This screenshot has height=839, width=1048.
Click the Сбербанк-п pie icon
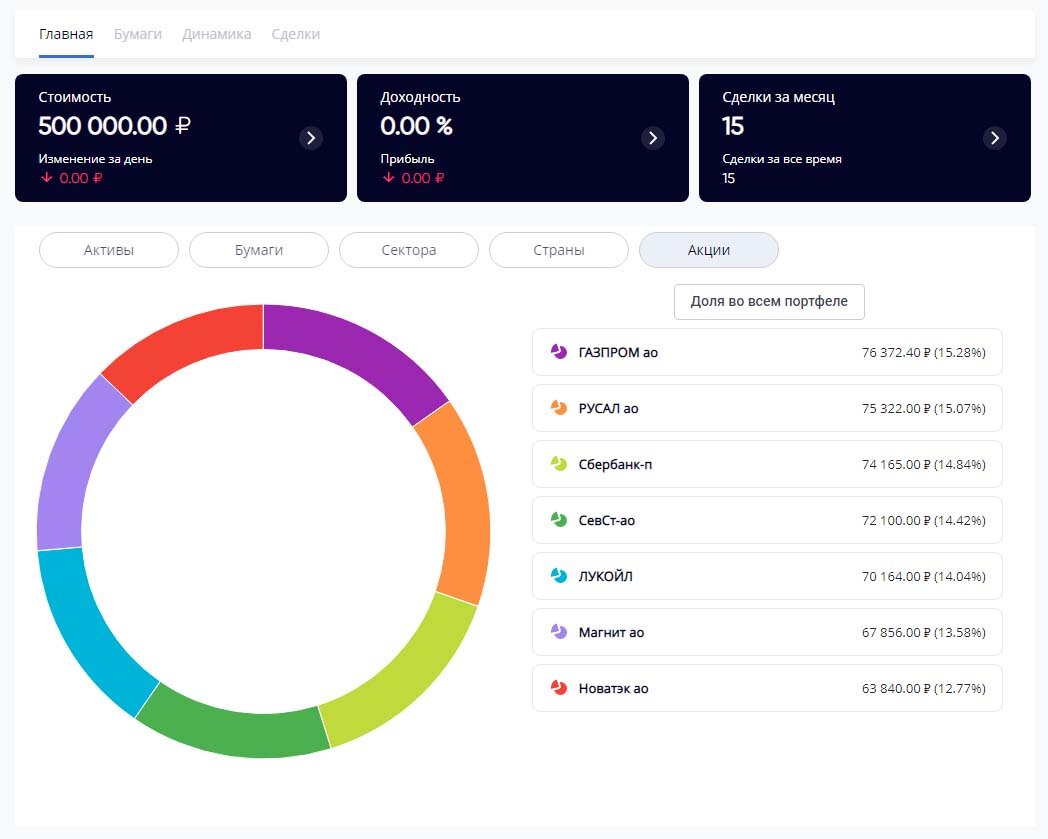click(559, 464)
